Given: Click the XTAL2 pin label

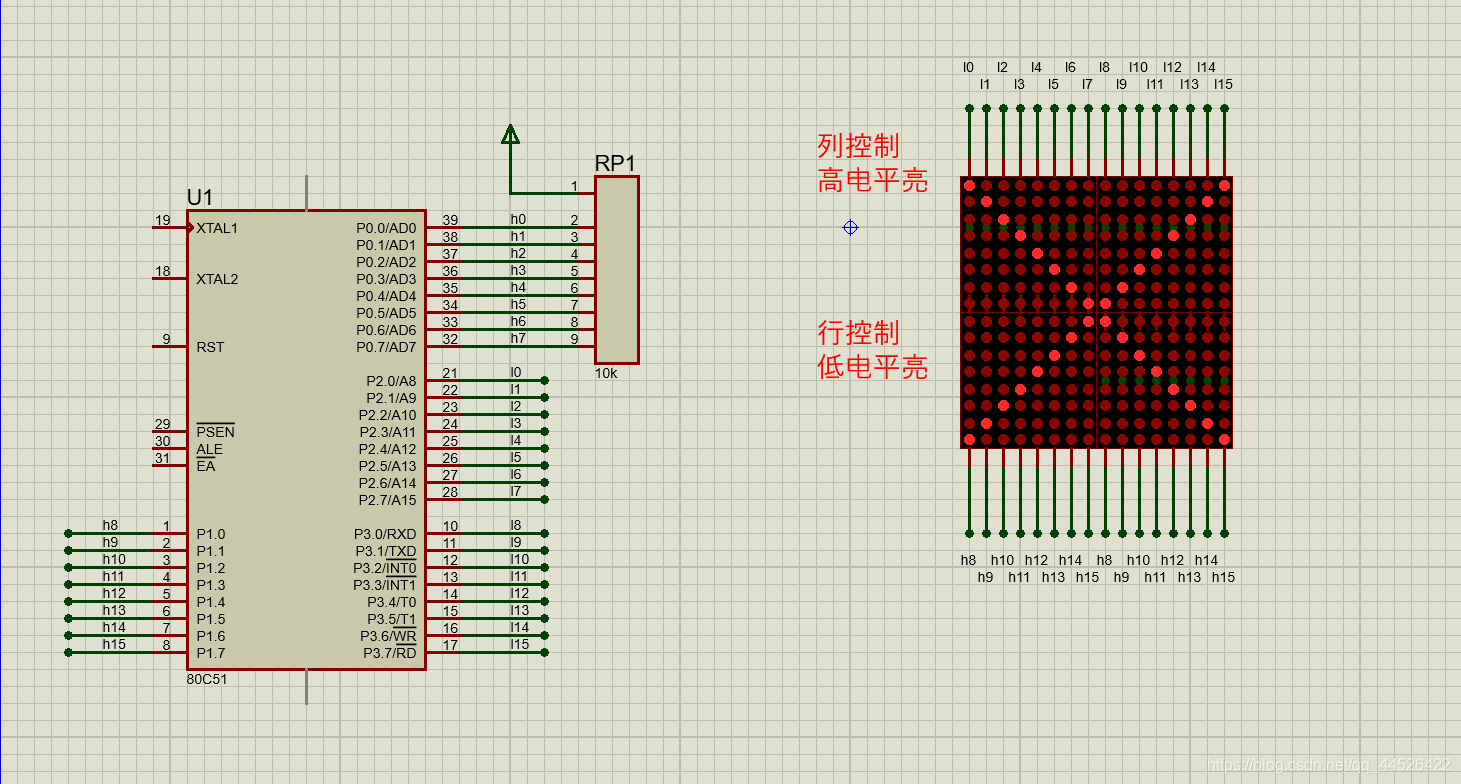Looking at the screenshot, I should (x=217, y=279).
